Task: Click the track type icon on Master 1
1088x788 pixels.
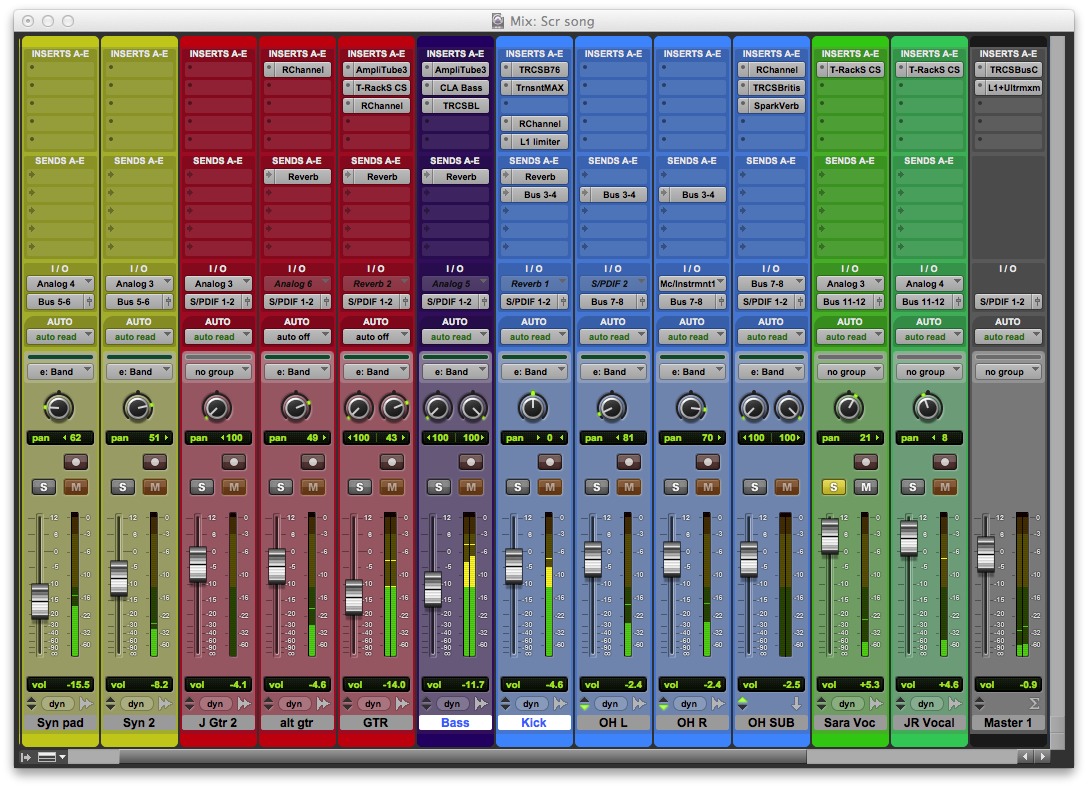Action: pyautogui.click(x=979, y=704)
